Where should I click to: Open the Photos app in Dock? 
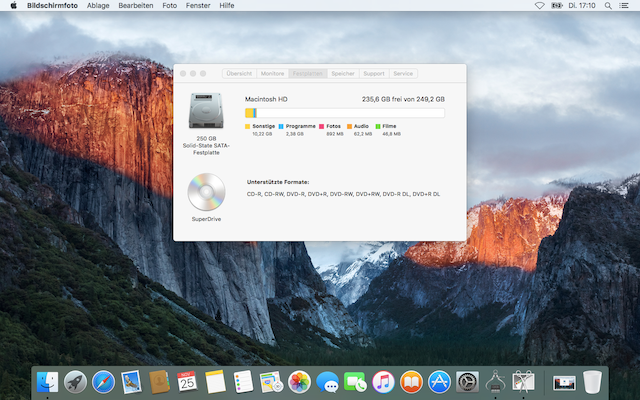click(299, 381)
